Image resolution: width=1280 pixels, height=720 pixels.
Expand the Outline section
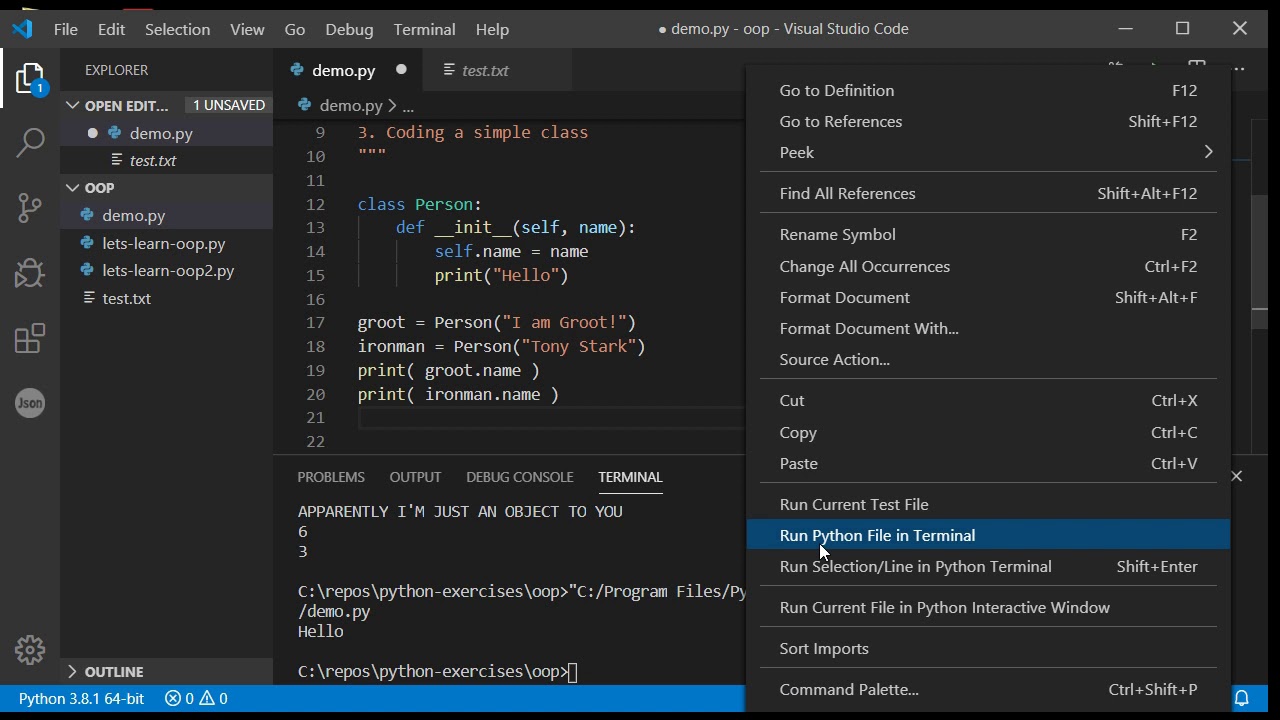73,671
